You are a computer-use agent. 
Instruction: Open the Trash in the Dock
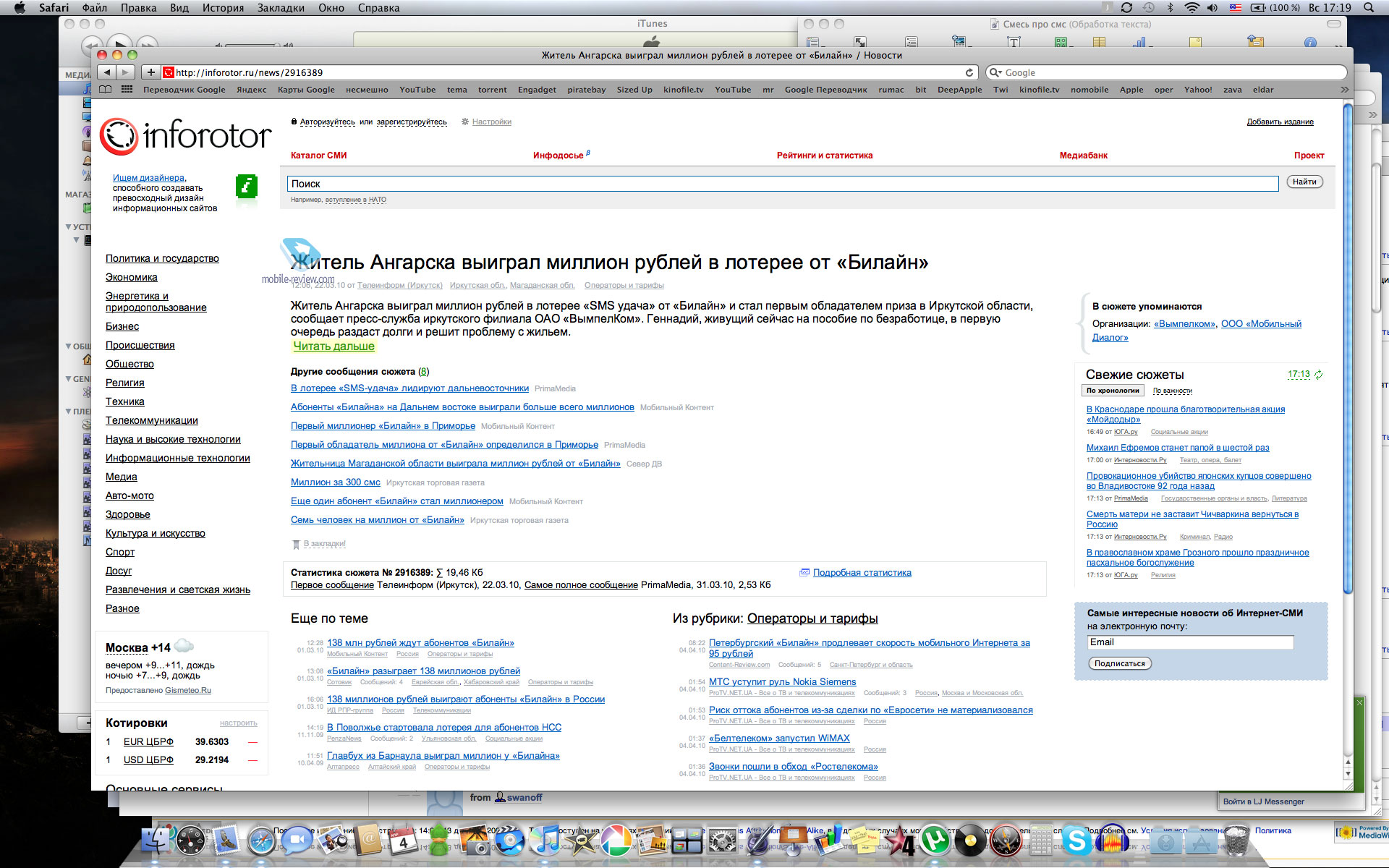tap(1236, 841)
